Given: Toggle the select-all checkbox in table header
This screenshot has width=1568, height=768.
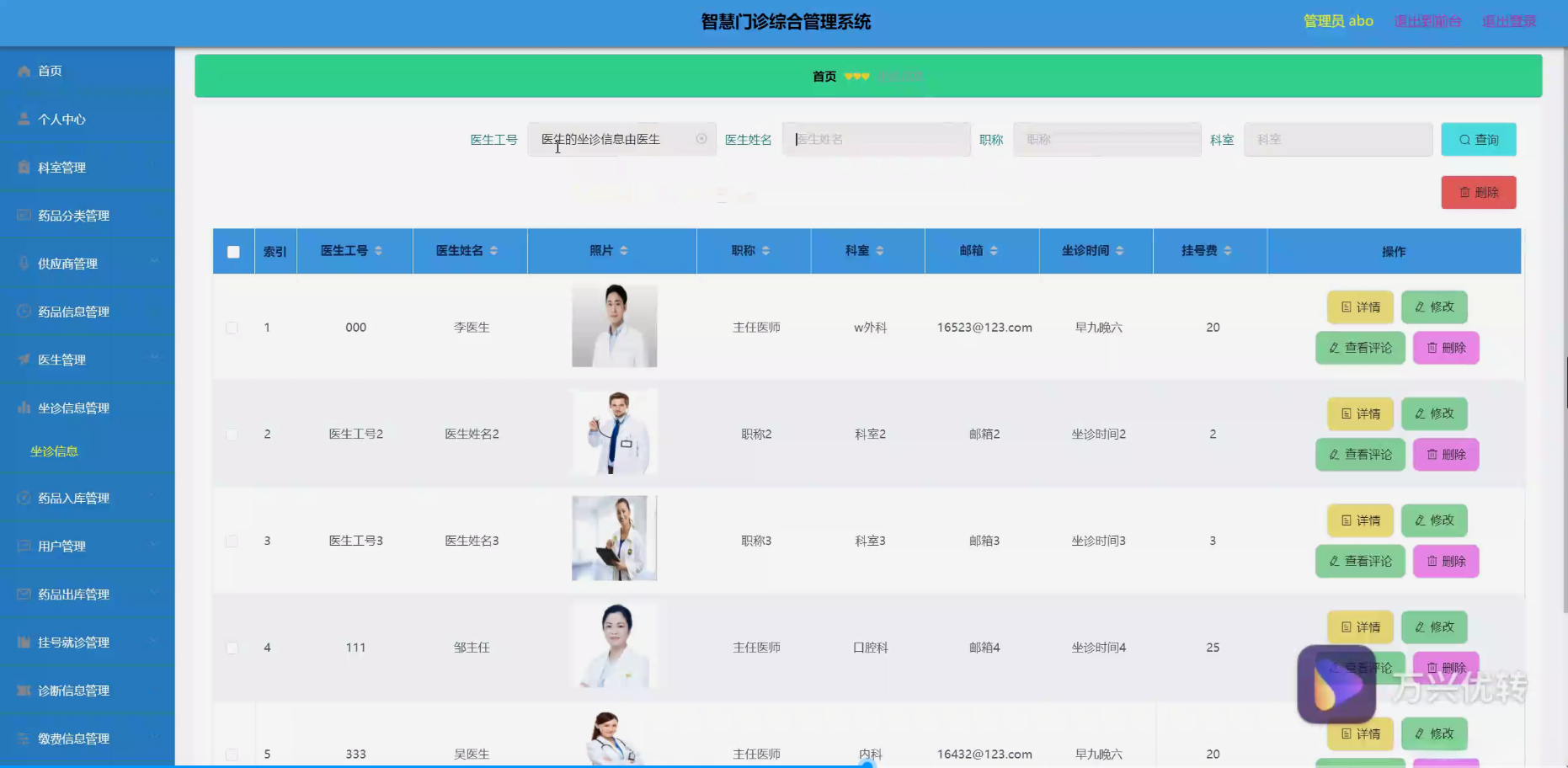Looking at the screenshot, I should point(233,252).
